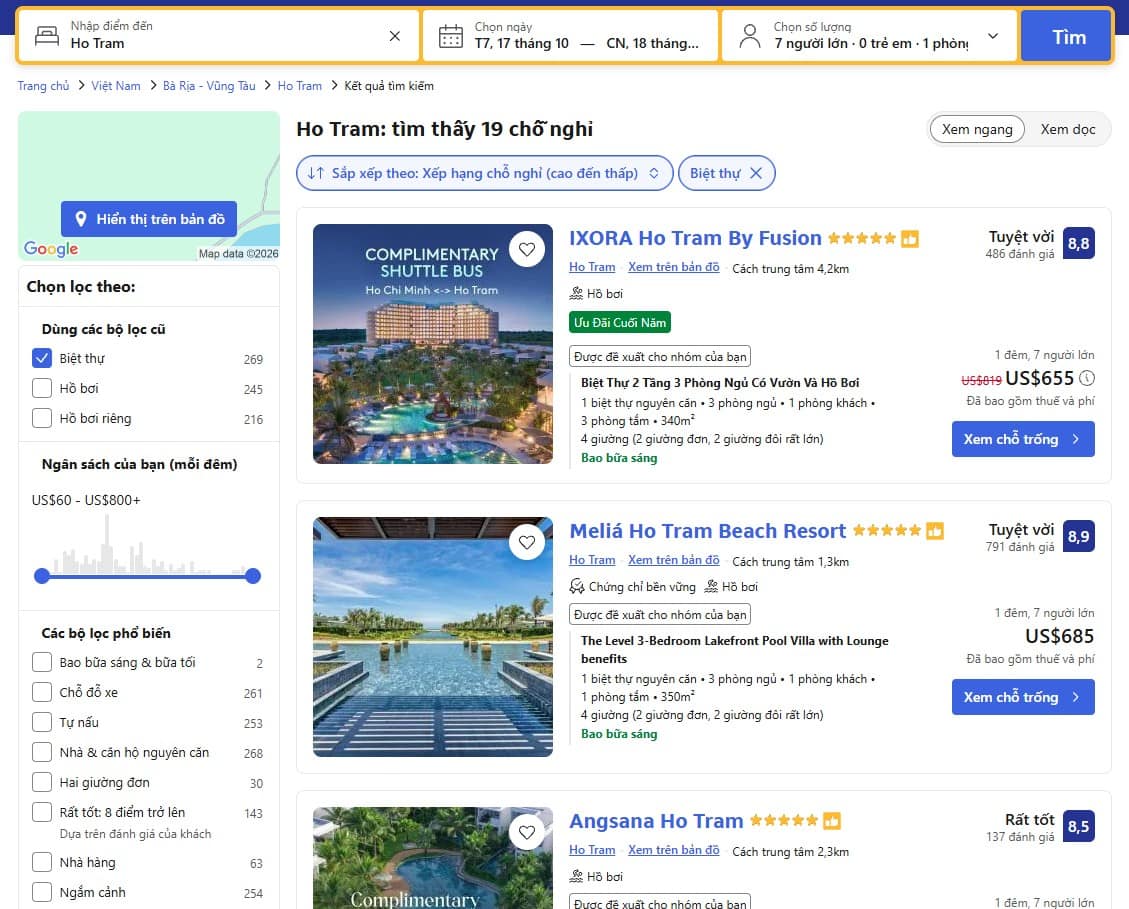Image resolution: width=1129 pixels, height=909 pixels.
Task: Click Ho Tram location link under Meliá
Action: (592, 560)
